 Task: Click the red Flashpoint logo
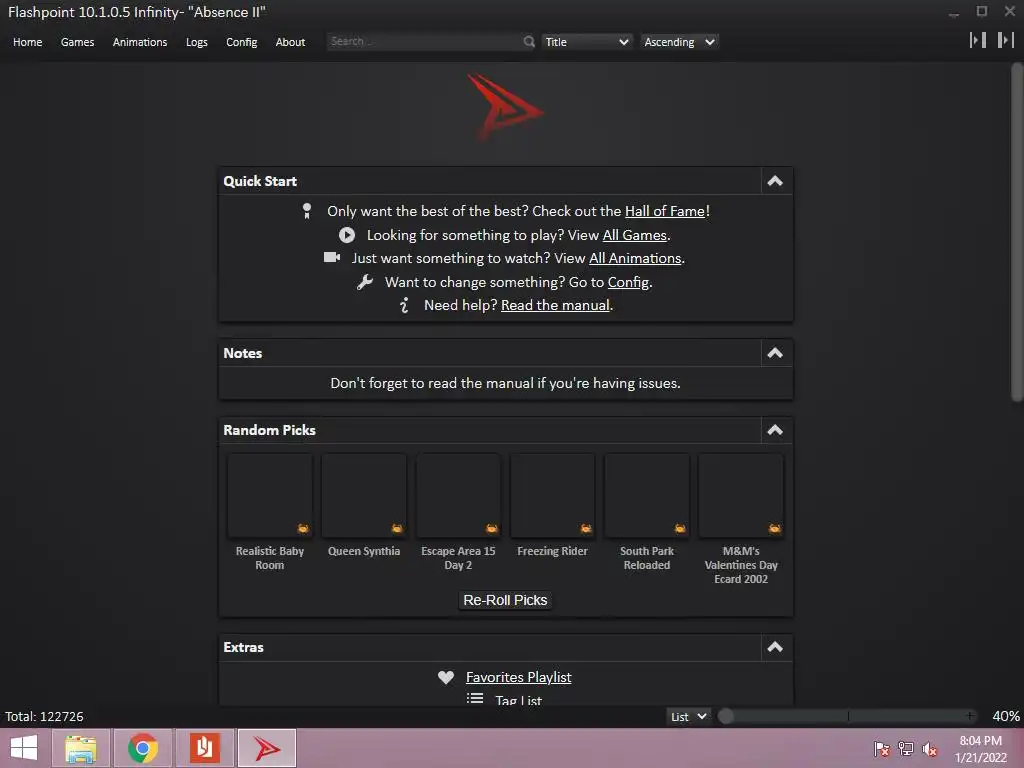[x=505, y=107]
